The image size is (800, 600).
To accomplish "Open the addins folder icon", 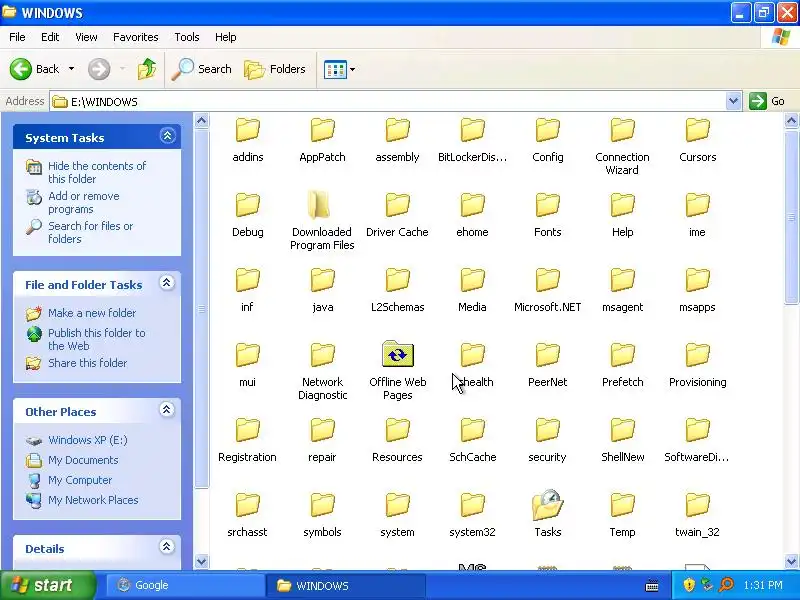I will coord(247,130).
